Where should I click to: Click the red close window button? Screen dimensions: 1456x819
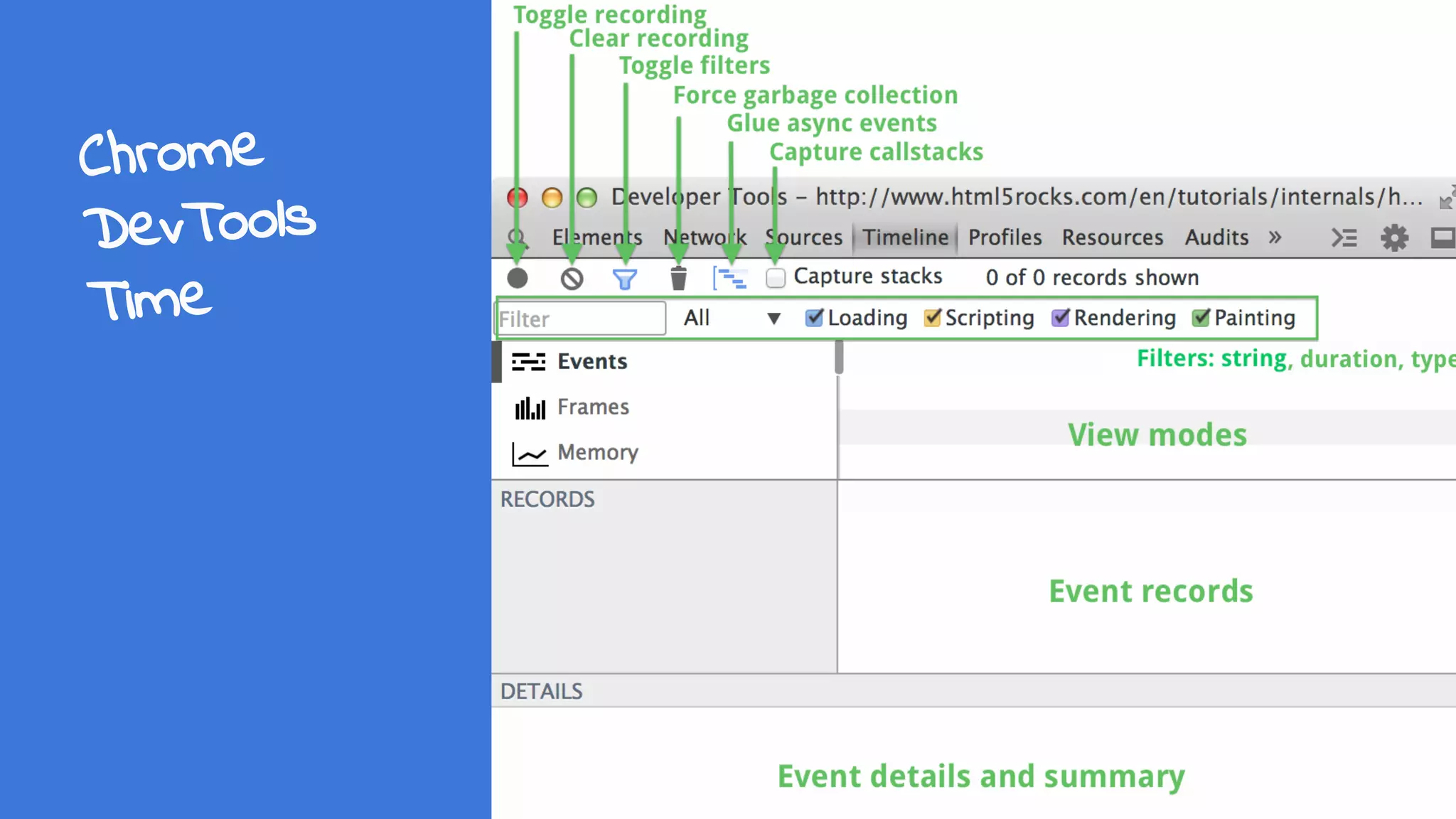518,198
